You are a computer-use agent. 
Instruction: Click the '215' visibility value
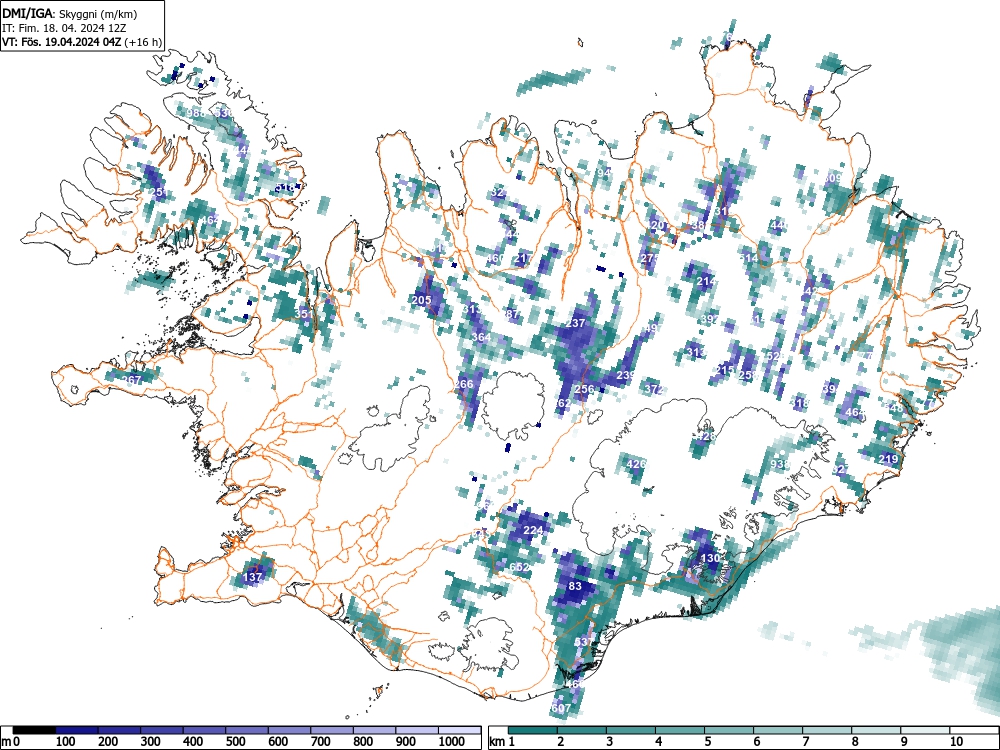[724, 371]
